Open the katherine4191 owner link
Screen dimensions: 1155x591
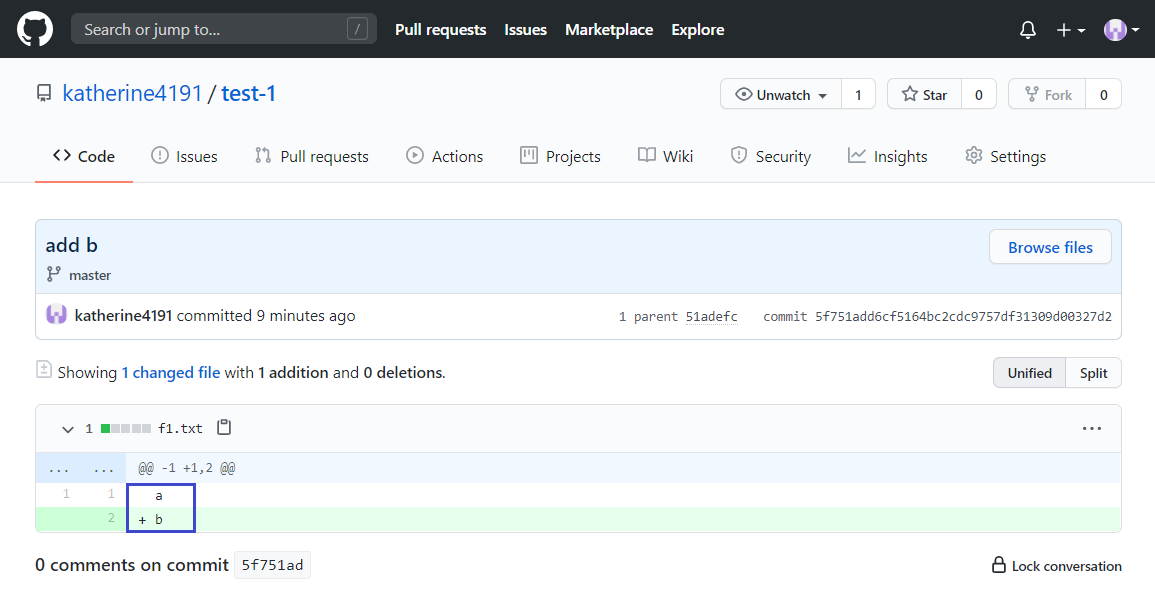click(x=133, y=94)
